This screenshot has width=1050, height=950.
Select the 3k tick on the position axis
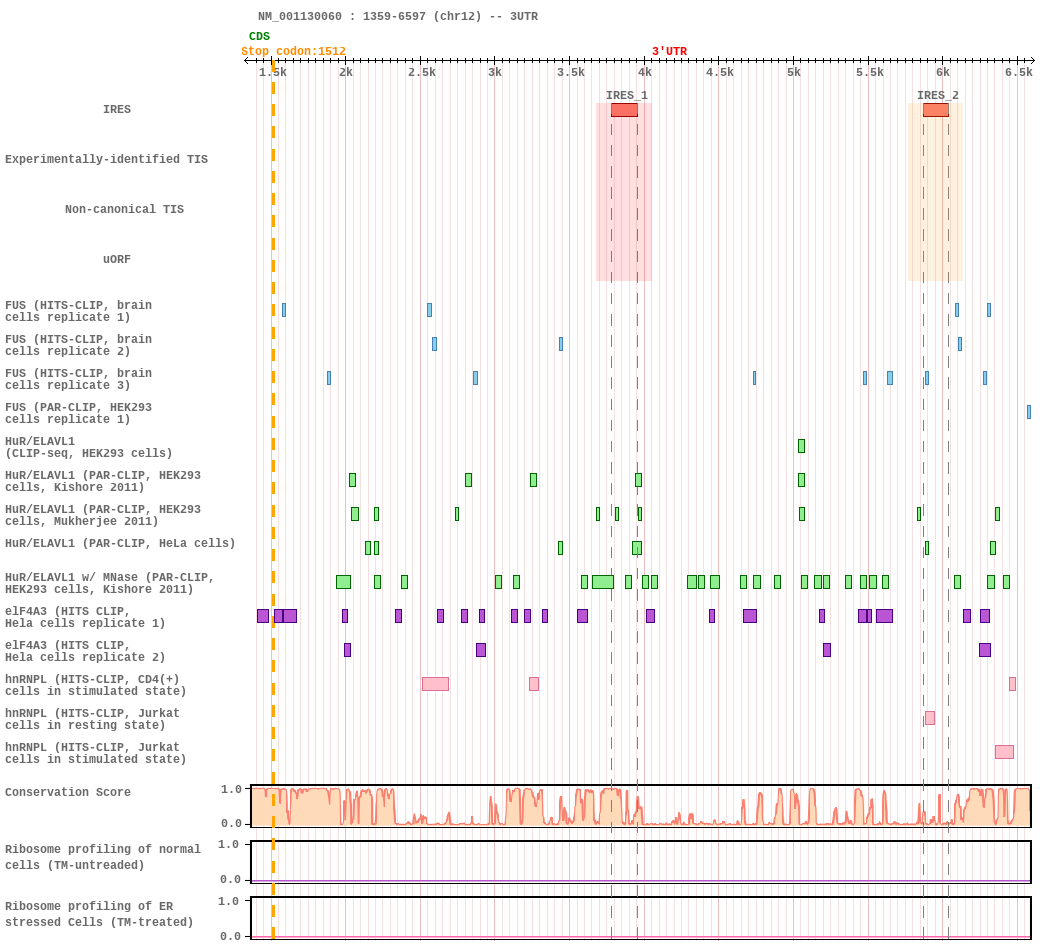pyautogui.click(x=495, y=72)
